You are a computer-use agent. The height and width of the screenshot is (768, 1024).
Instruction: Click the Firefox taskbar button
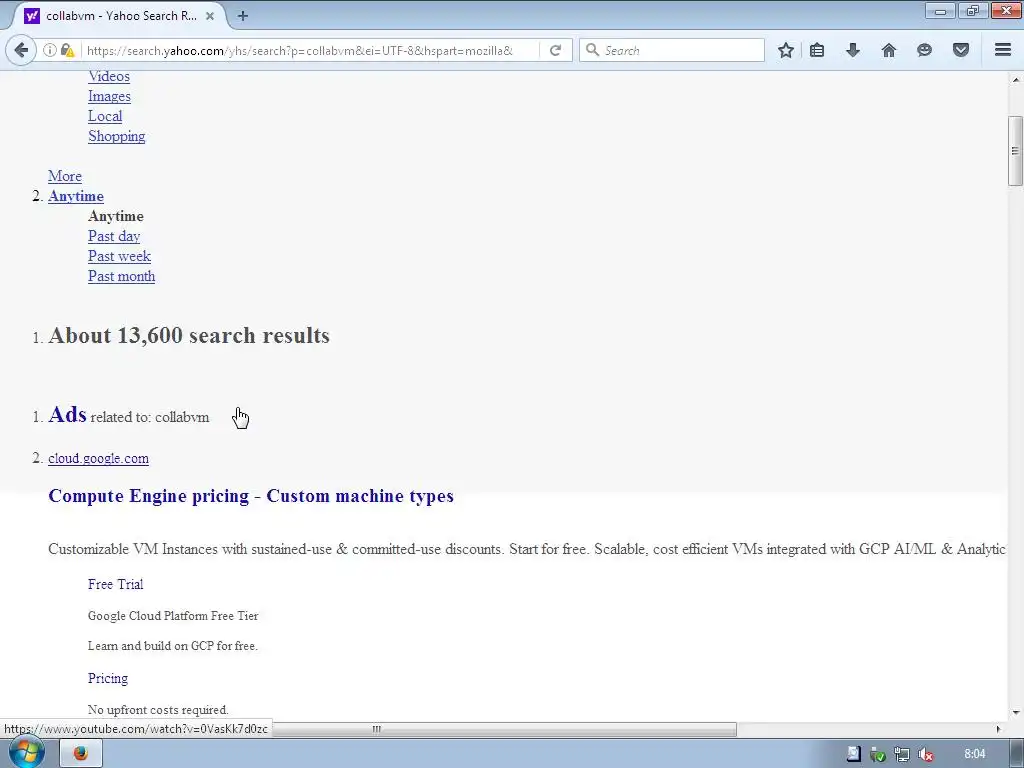pyautogui.click(x=81, y=754)
